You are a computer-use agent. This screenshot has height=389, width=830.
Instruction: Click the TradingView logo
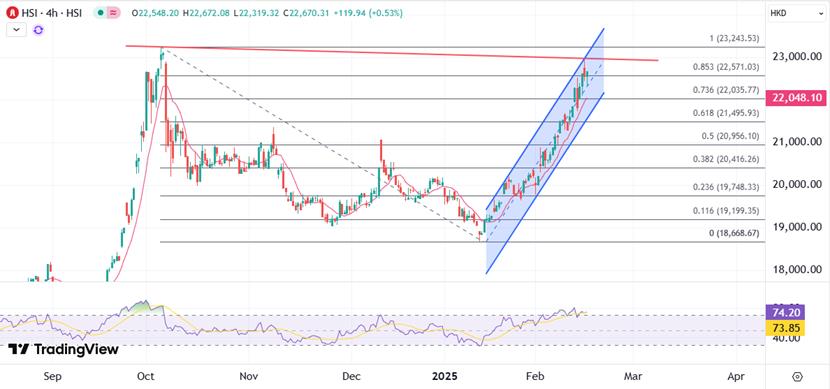[64, 349]
